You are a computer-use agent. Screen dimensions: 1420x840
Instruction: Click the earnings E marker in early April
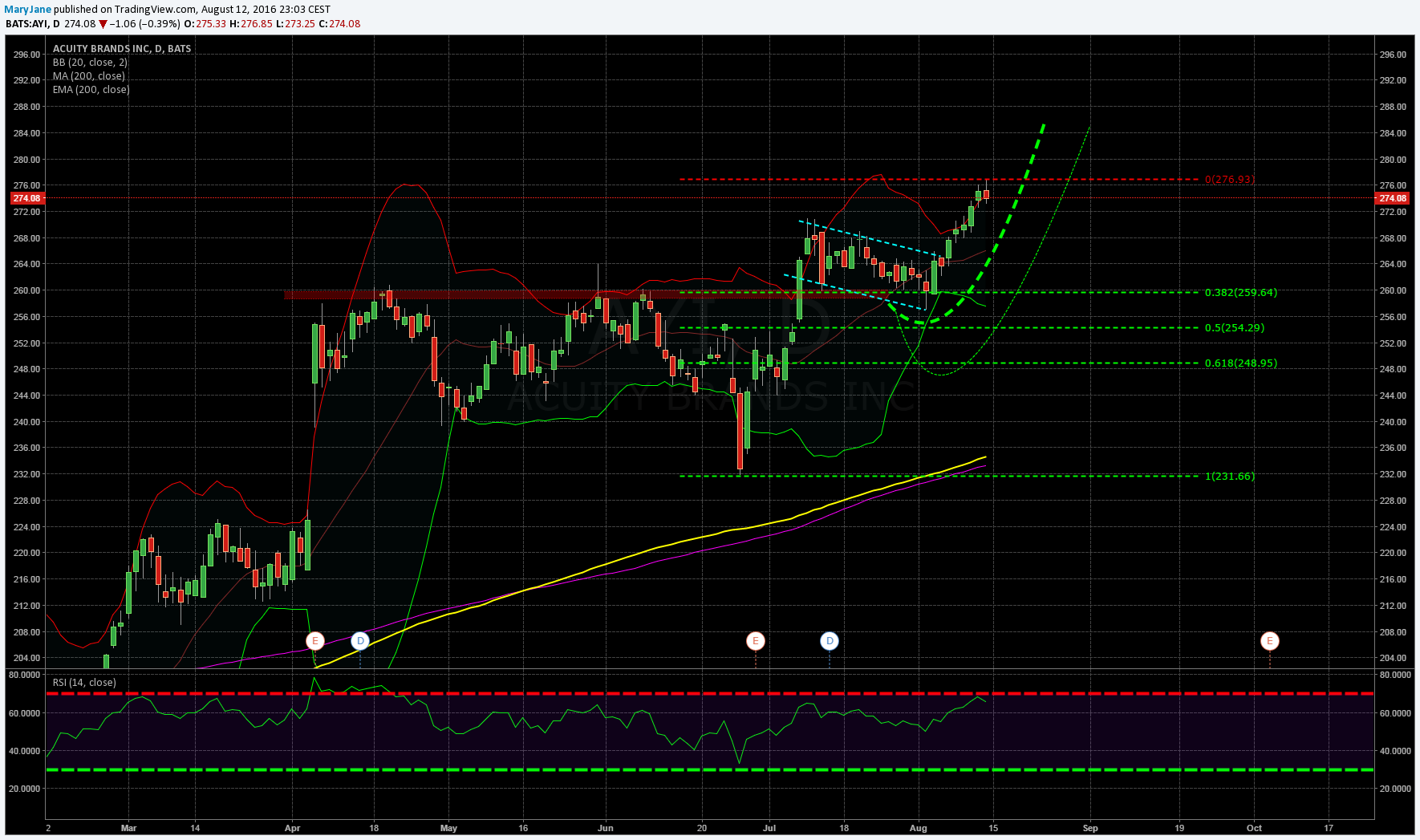tap(315, 641)
